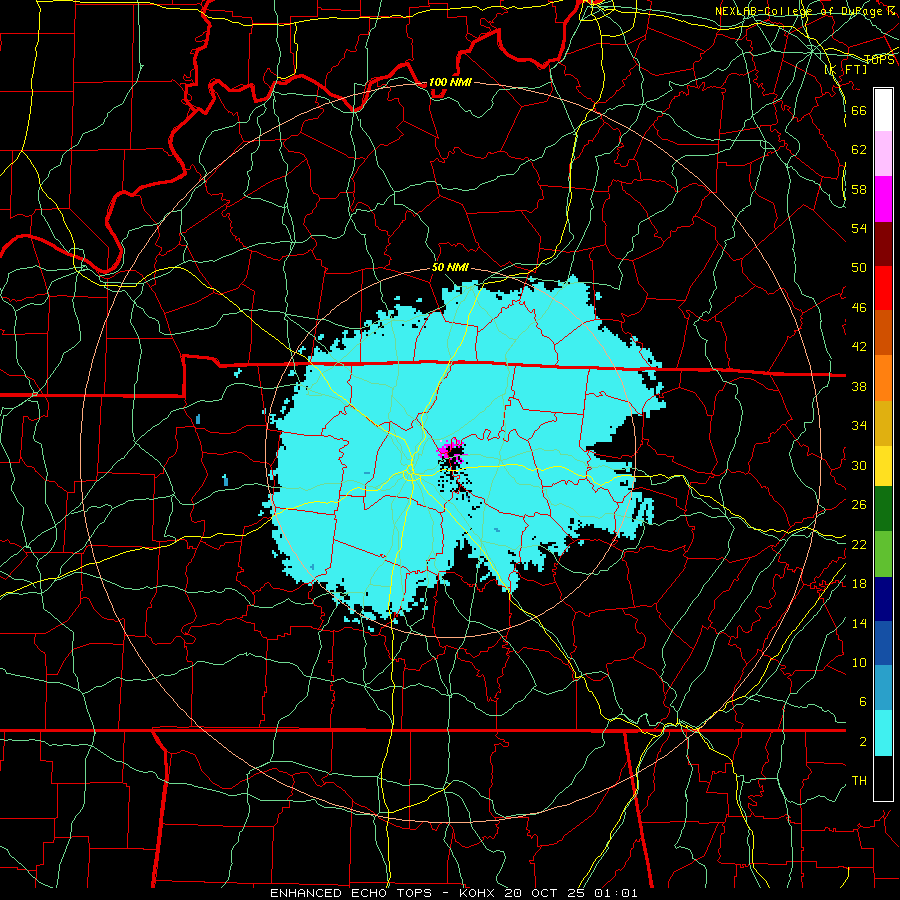Click the orange 42 kft color band
This screenshot has width=900, height=900.
883,332
